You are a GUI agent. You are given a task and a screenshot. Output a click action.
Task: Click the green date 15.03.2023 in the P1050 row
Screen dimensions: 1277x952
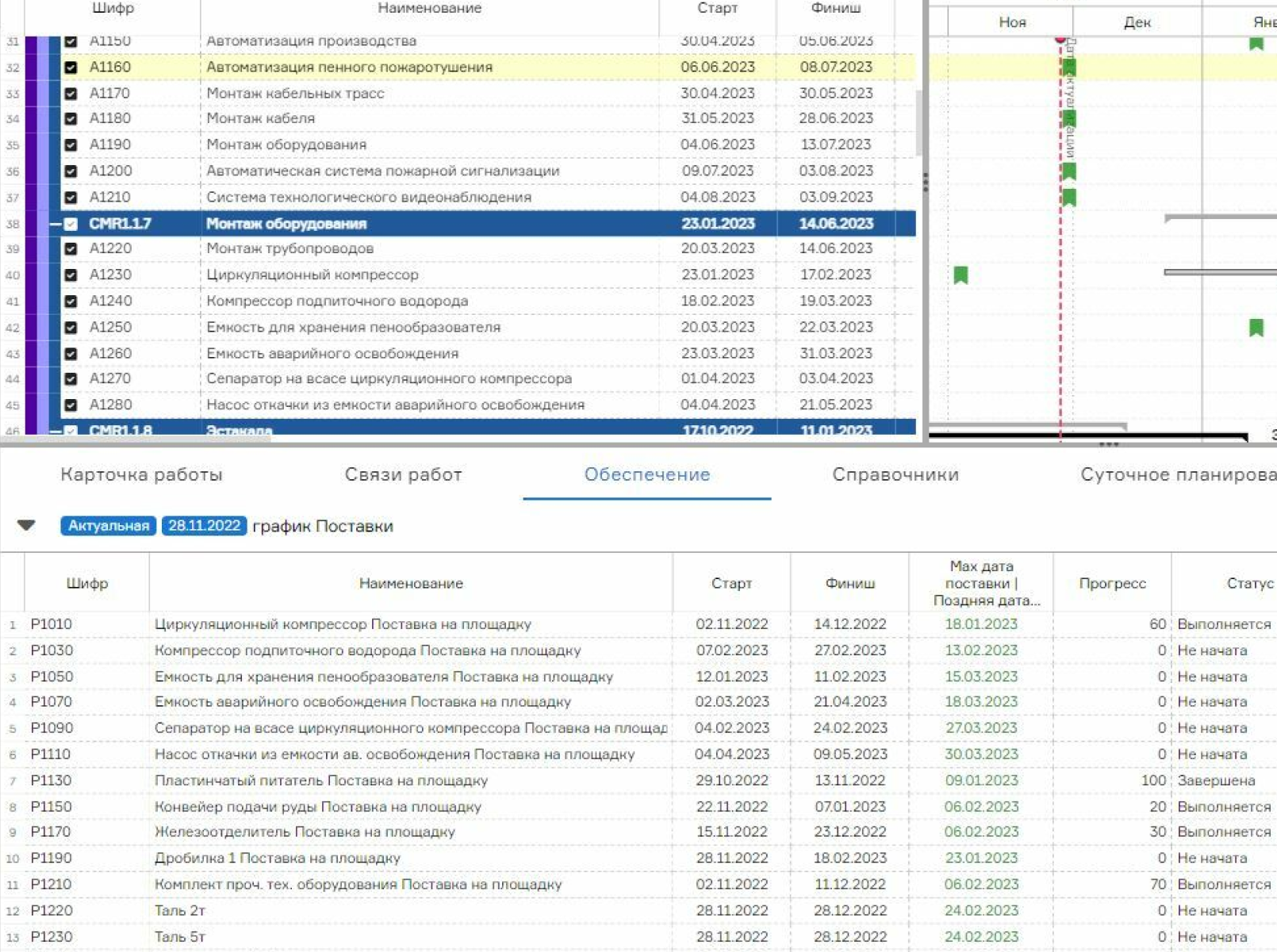pyautogui.click(x=981, y=677)
